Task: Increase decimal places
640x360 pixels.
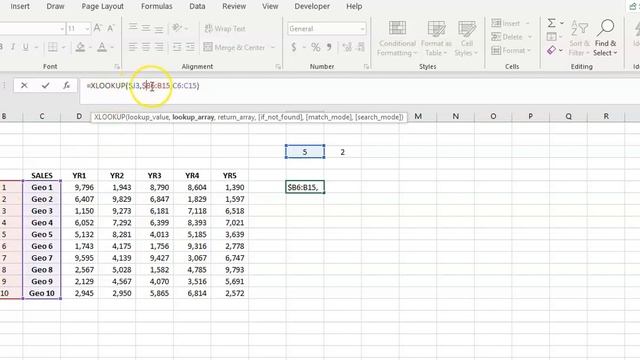Action: click(x=347, y=47)
